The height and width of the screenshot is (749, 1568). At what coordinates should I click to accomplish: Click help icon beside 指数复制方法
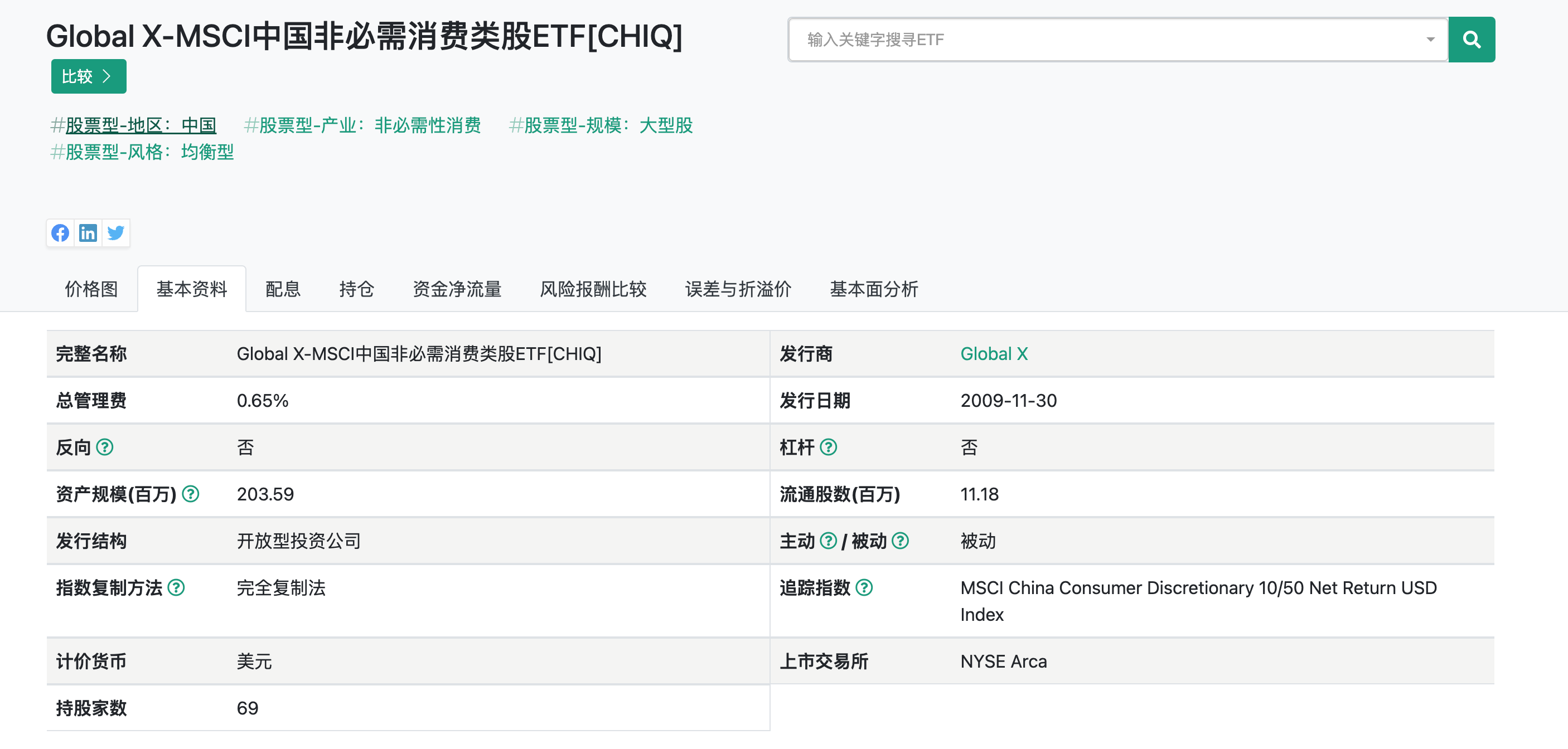pyautogui.click(x=176, y=587)
